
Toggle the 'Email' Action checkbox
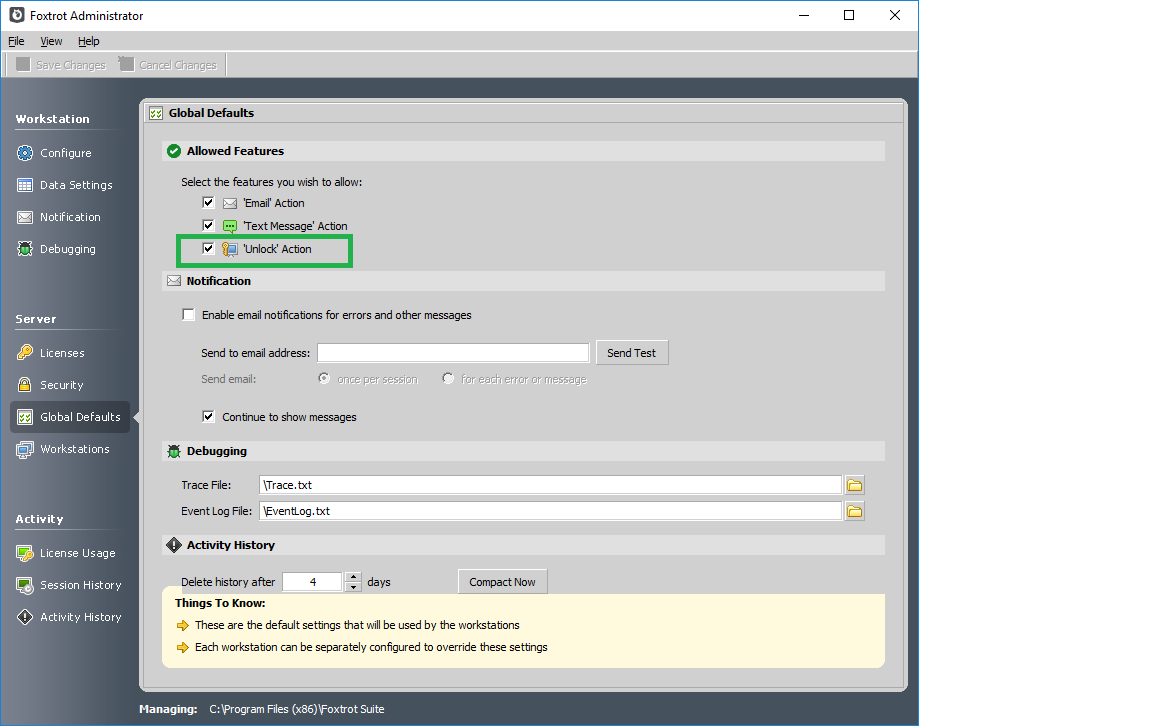(209, 203)
